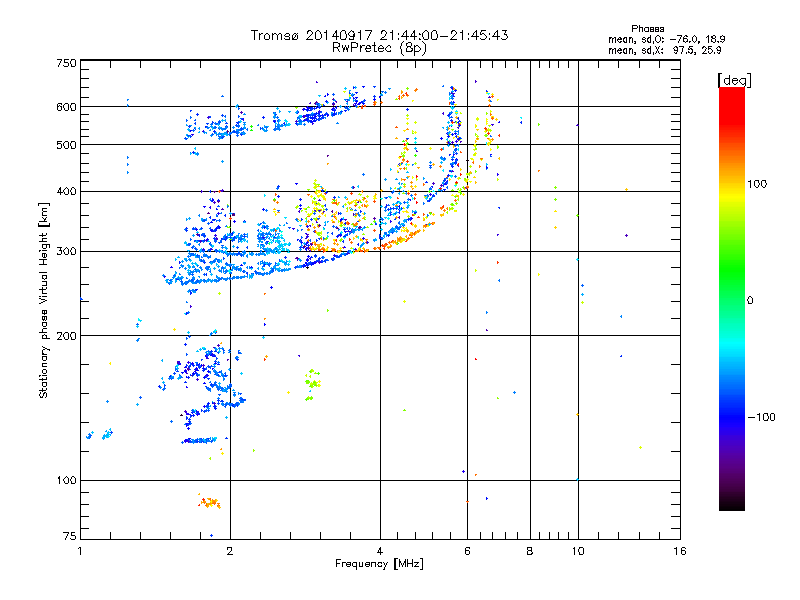Click the '10' frequency axis tick label
Screen dimensions: 800x600
tap(578, 551)
